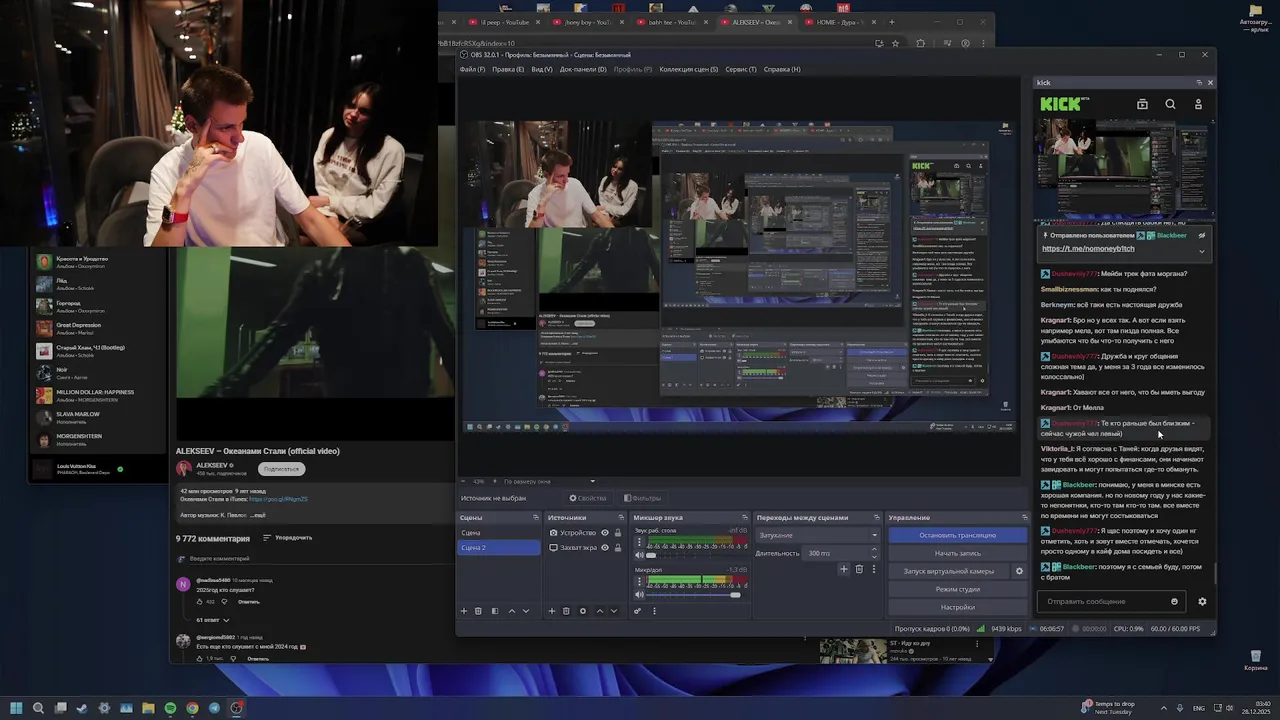Open scene filters icon in Сцены panel
The height and width of the screenshot is (720, 1280).
point(495,611)
